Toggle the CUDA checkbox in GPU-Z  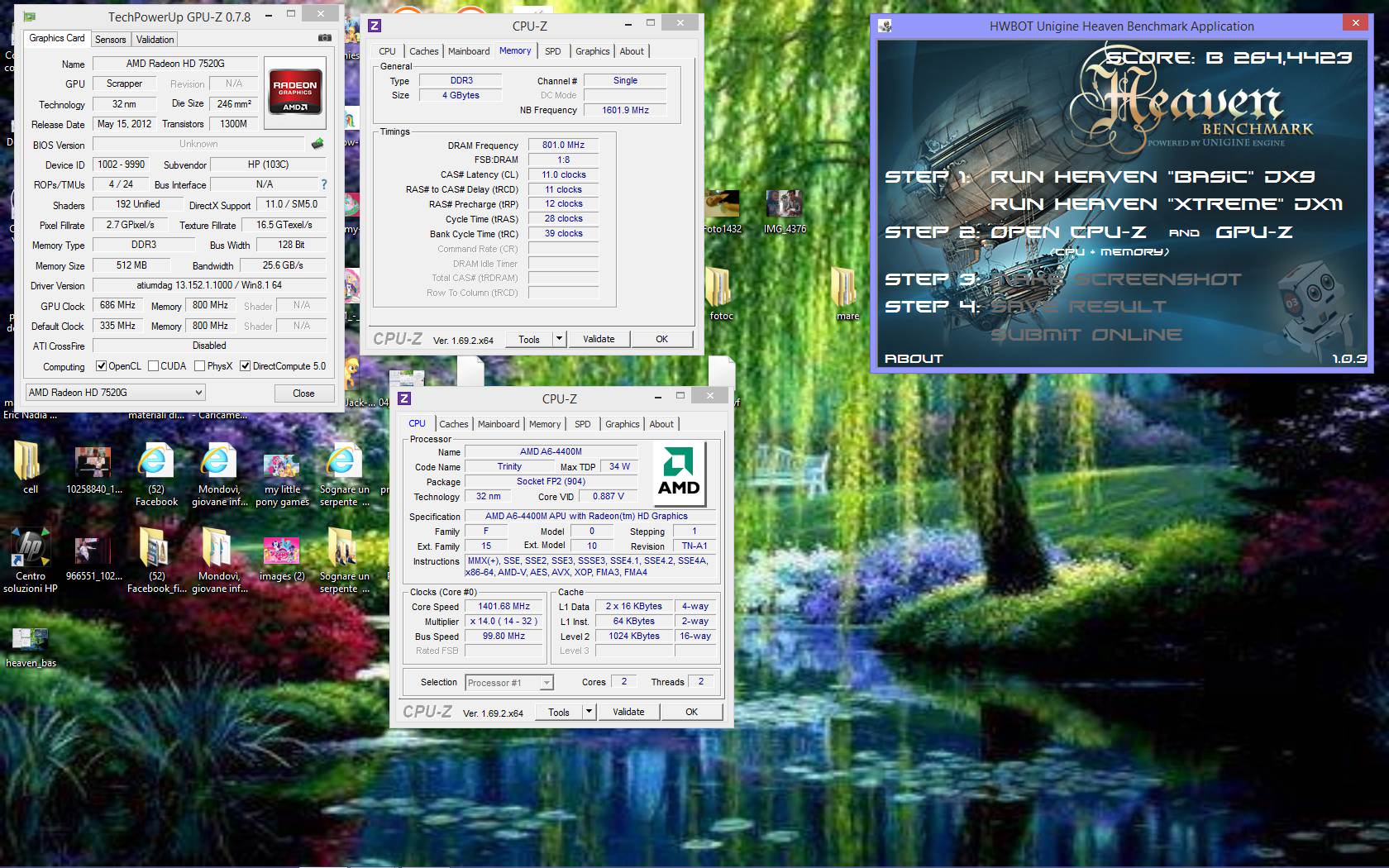pos(153,366)
